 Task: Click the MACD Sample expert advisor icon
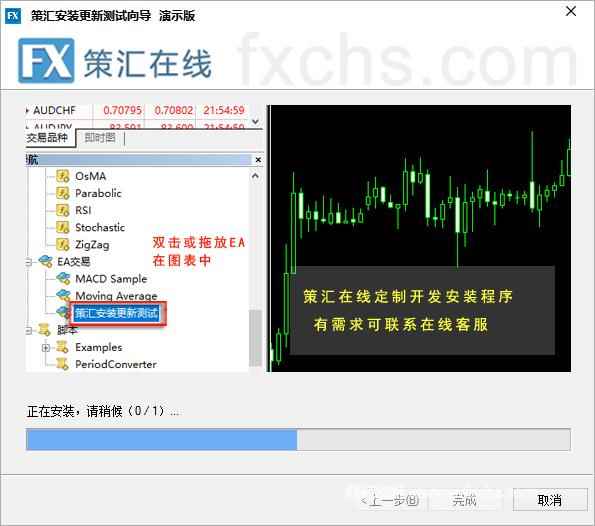coord(63,279)
